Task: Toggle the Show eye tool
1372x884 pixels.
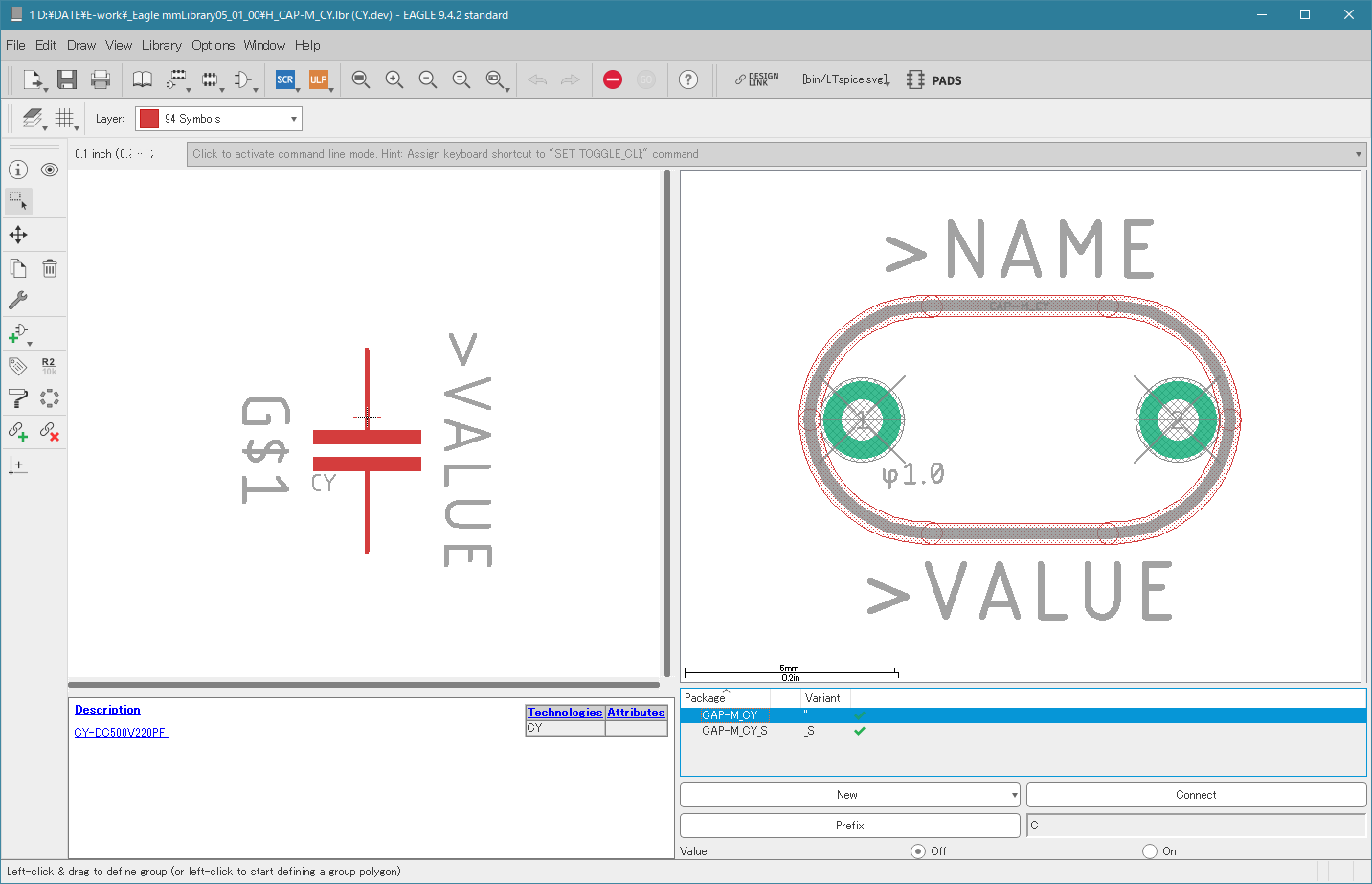Action: pos(50,170)
